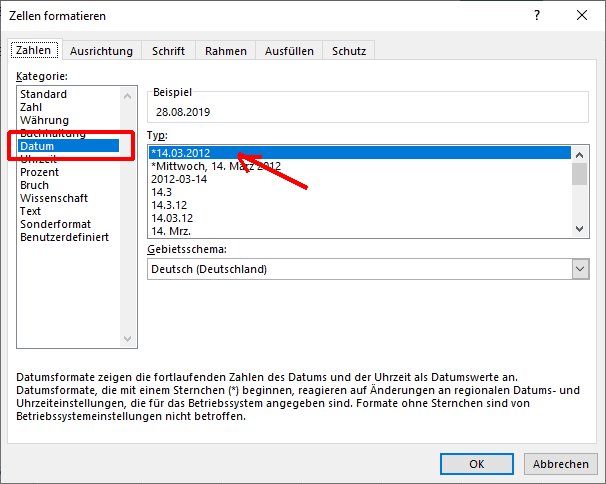Pick the Prozent category
Viewport: 606px width, 484px height.
click(x=40, y=172)
